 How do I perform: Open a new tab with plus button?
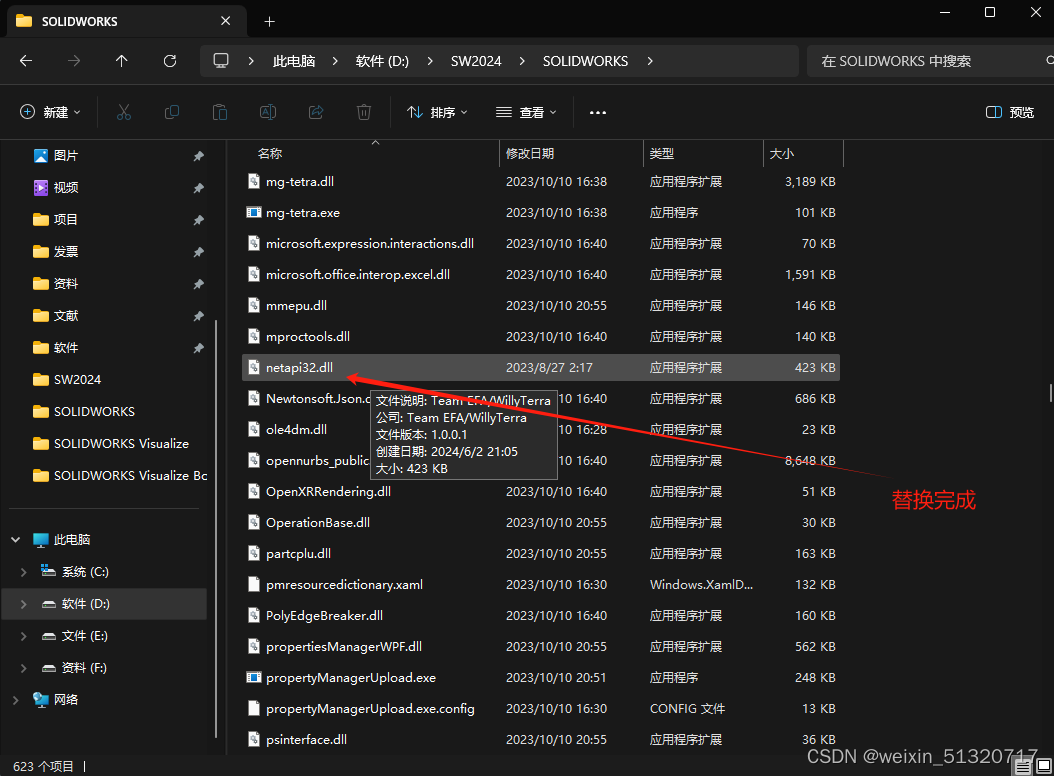coord(270,22)
